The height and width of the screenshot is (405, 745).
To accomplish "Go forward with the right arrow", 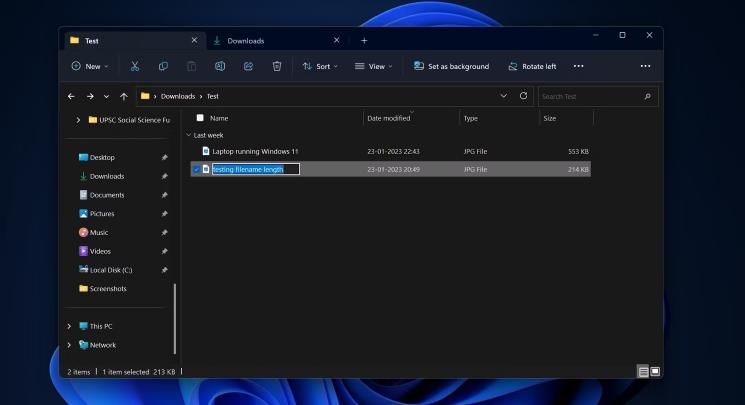I will click(90, 96).
